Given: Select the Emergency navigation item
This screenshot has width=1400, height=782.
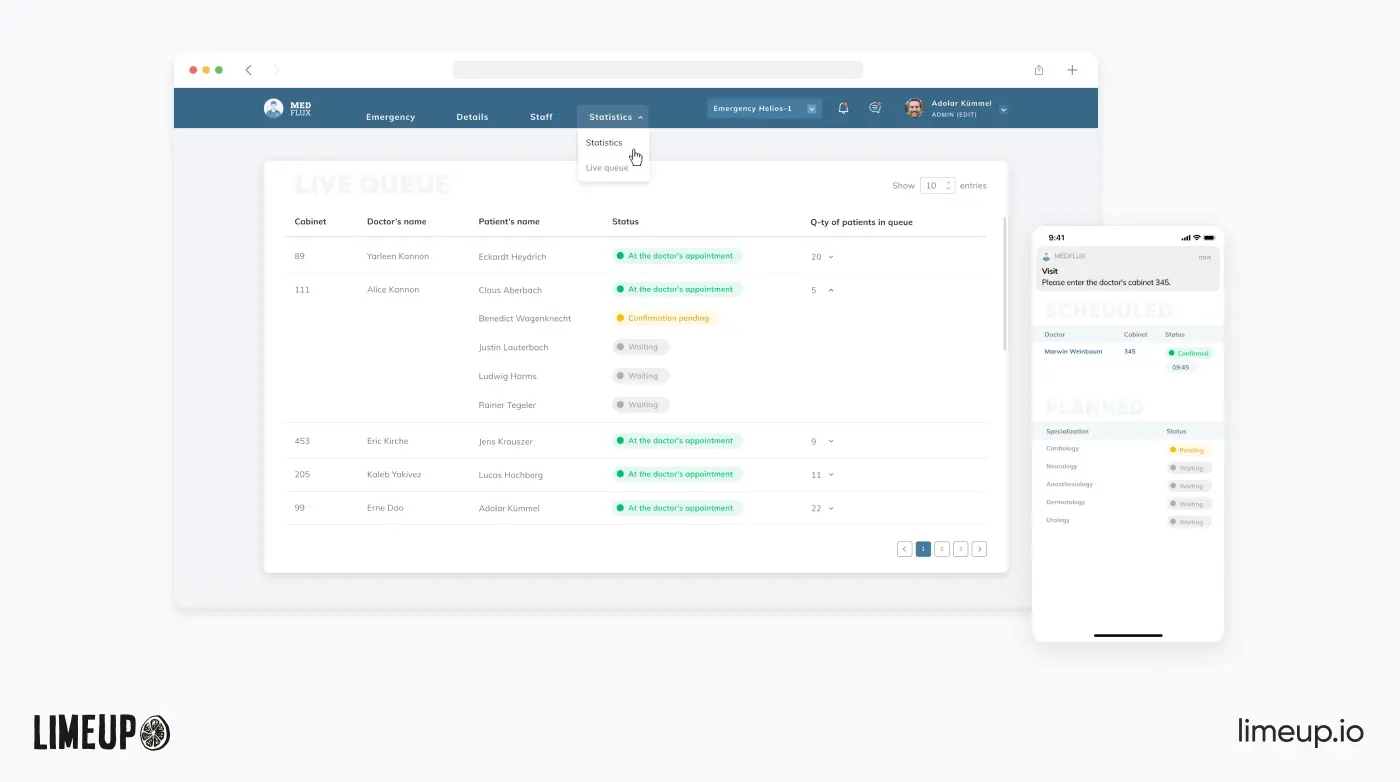Looking at the screenshot, I should pyautogui.click(x=391, y=117).
